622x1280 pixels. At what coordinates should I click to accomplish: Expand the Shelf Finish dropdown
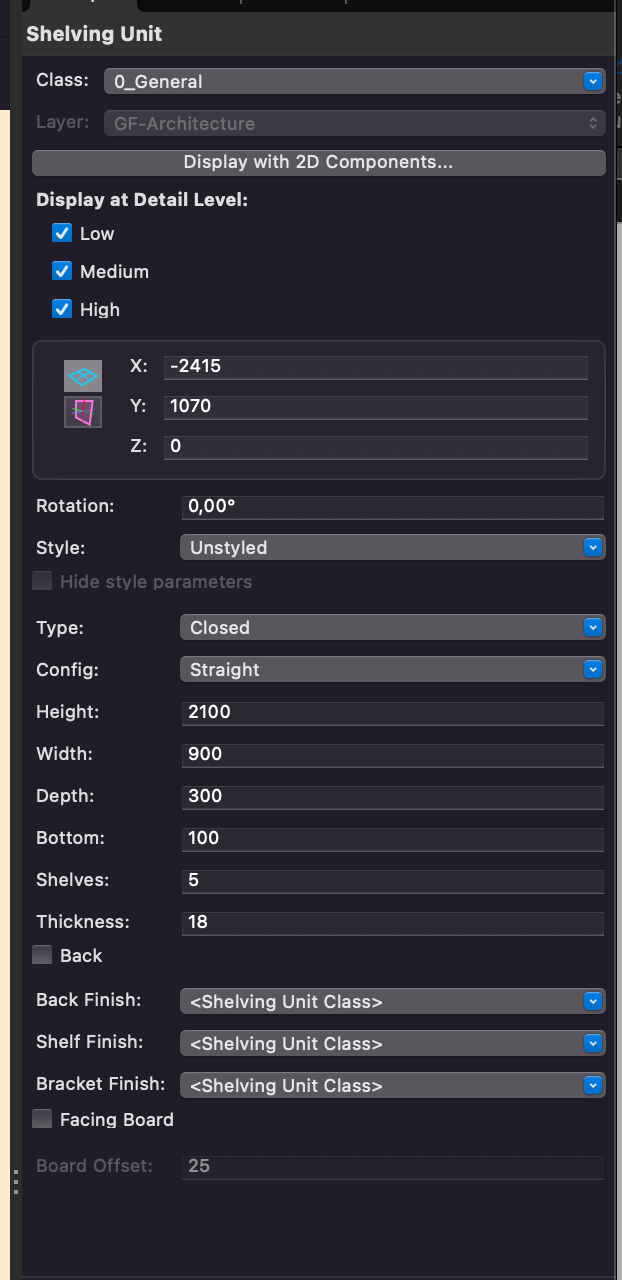392,1044
